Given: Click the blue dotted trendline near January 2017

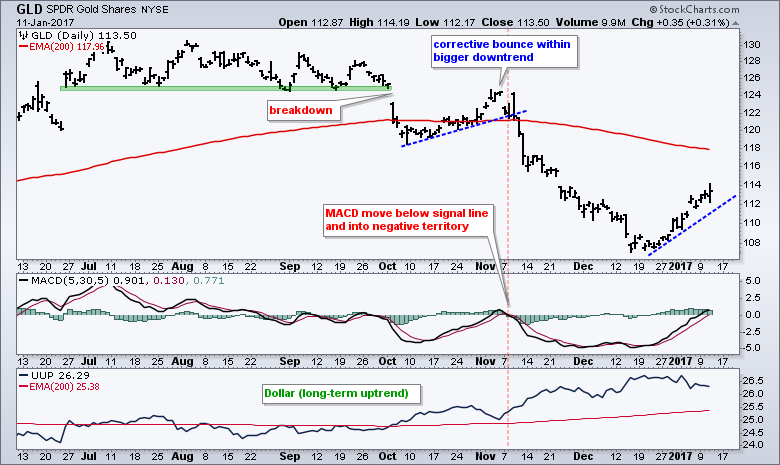Looking at the screenshot, I should [x=693, y=225].
